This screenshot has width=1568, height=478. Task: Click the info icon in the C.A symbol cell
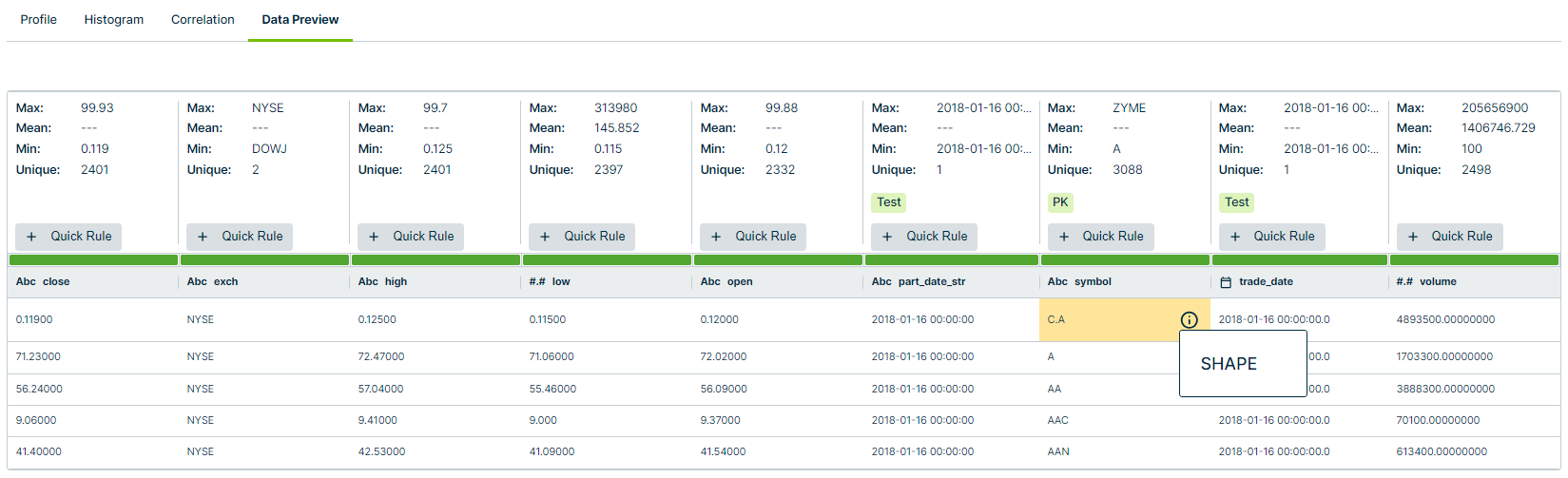[x=1189, y=320]
